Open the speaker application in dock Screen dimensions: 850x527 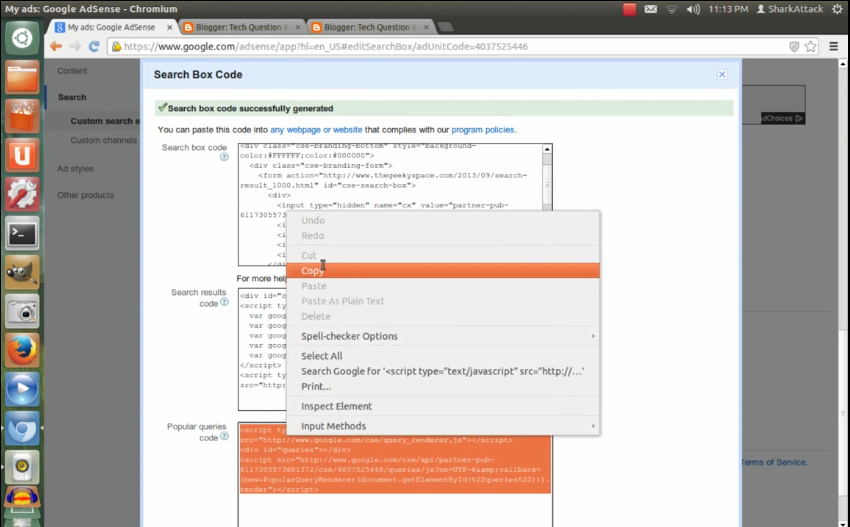pyautogui.click(x=22, y=467)
